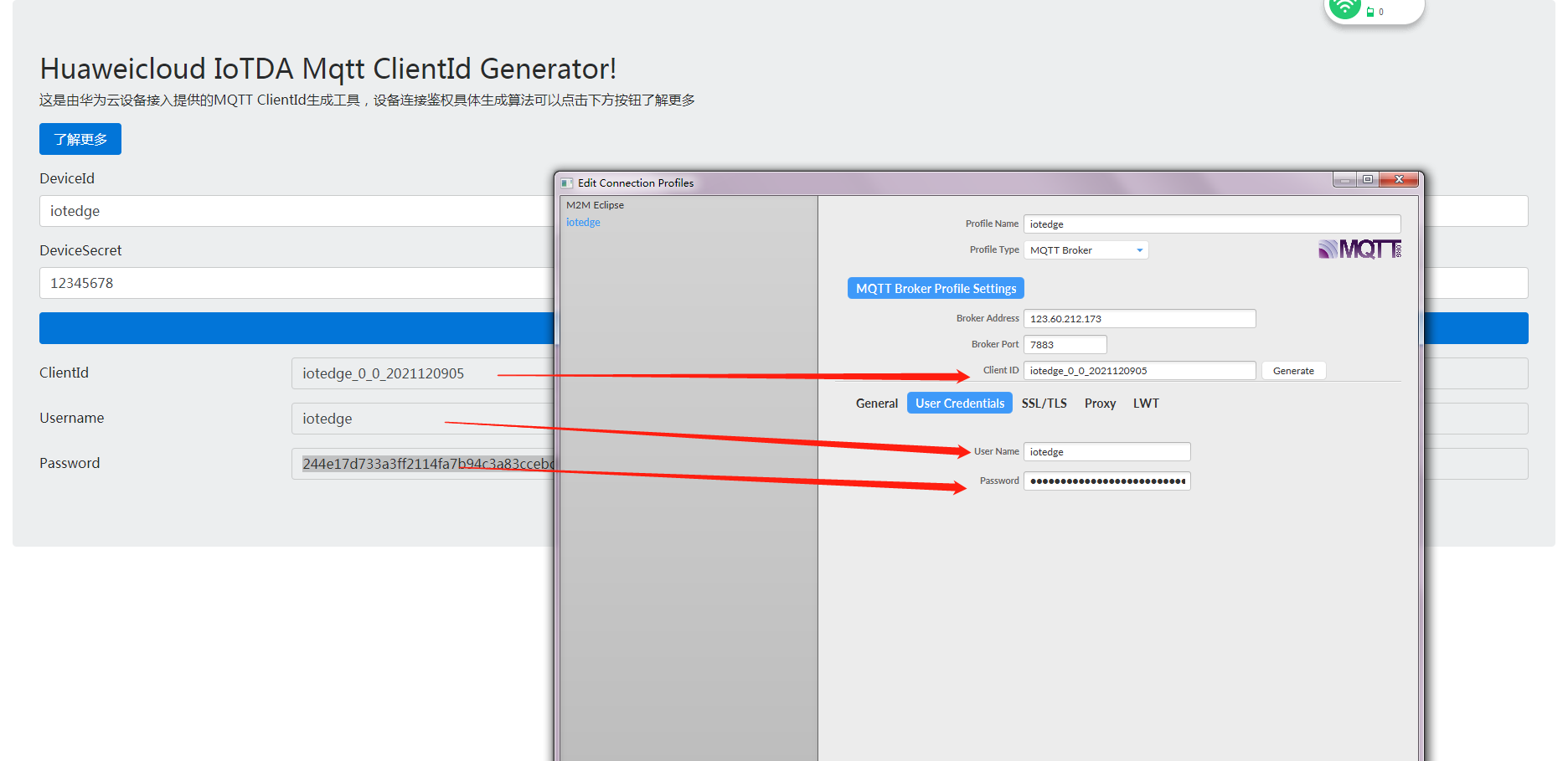The height and width of the screenshot is (761, 1568).
Task: Click the Client ID field in dialog
Action: point(1139,371)
